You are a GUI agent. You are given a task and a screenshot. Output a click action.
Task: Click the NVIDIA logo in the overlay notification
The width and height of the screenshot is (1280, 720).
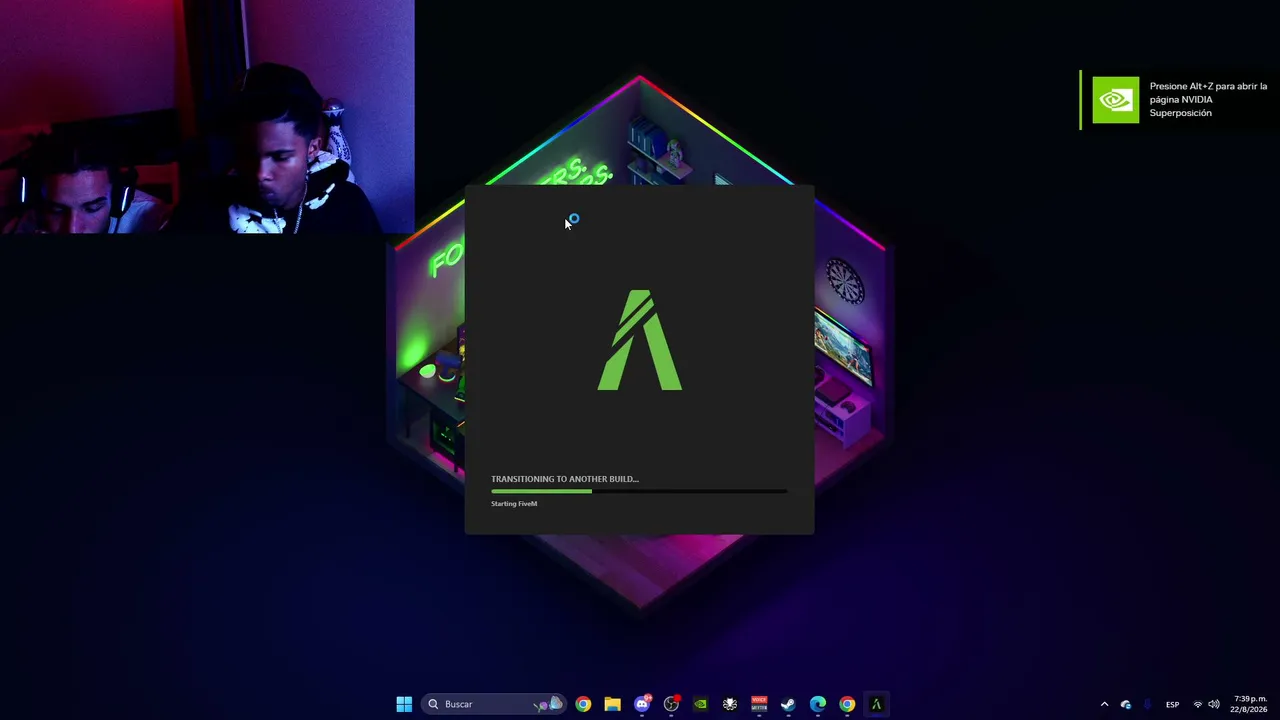(x=1115, y=100)
